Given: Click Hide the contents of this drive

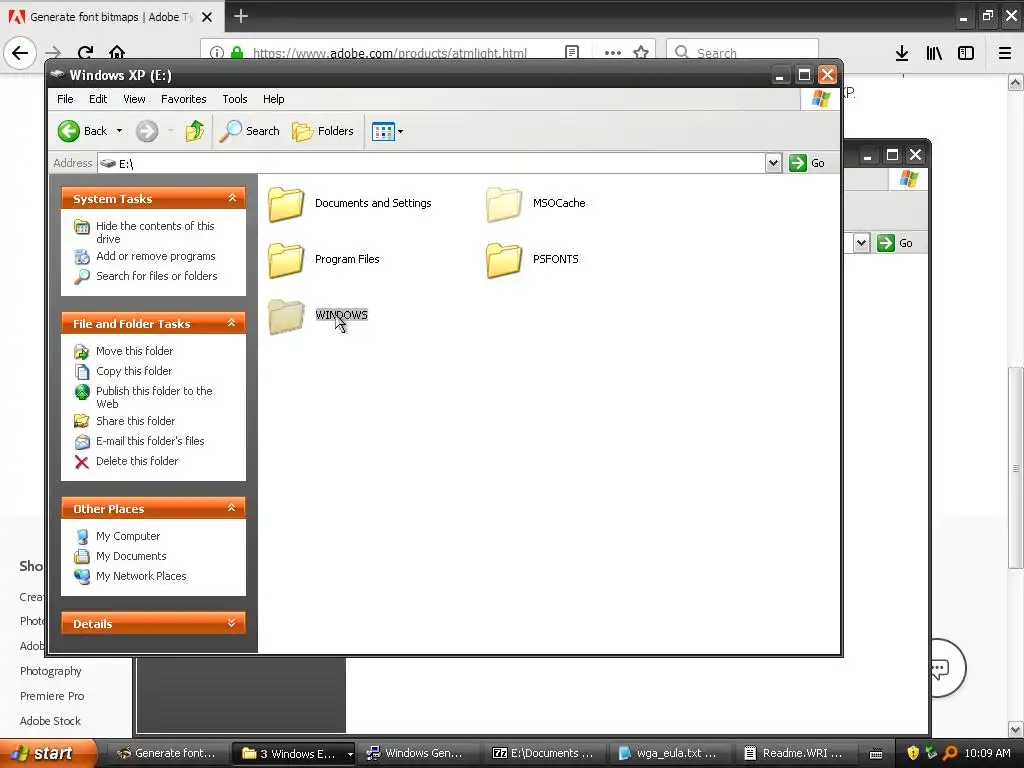Looking at the screenshot, I should 155,232.
